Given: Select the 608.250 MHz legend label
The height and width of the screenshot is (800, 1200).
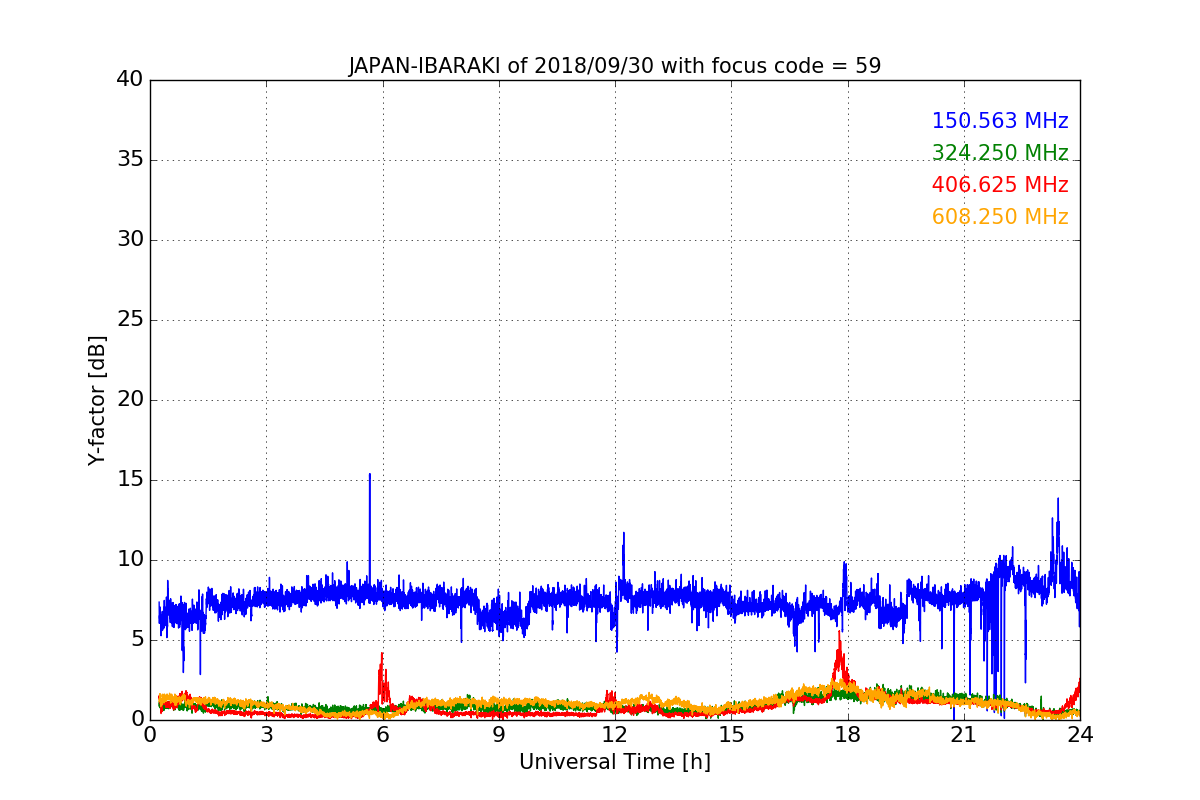Looking at the screenshot, I should click(1000, 217).
